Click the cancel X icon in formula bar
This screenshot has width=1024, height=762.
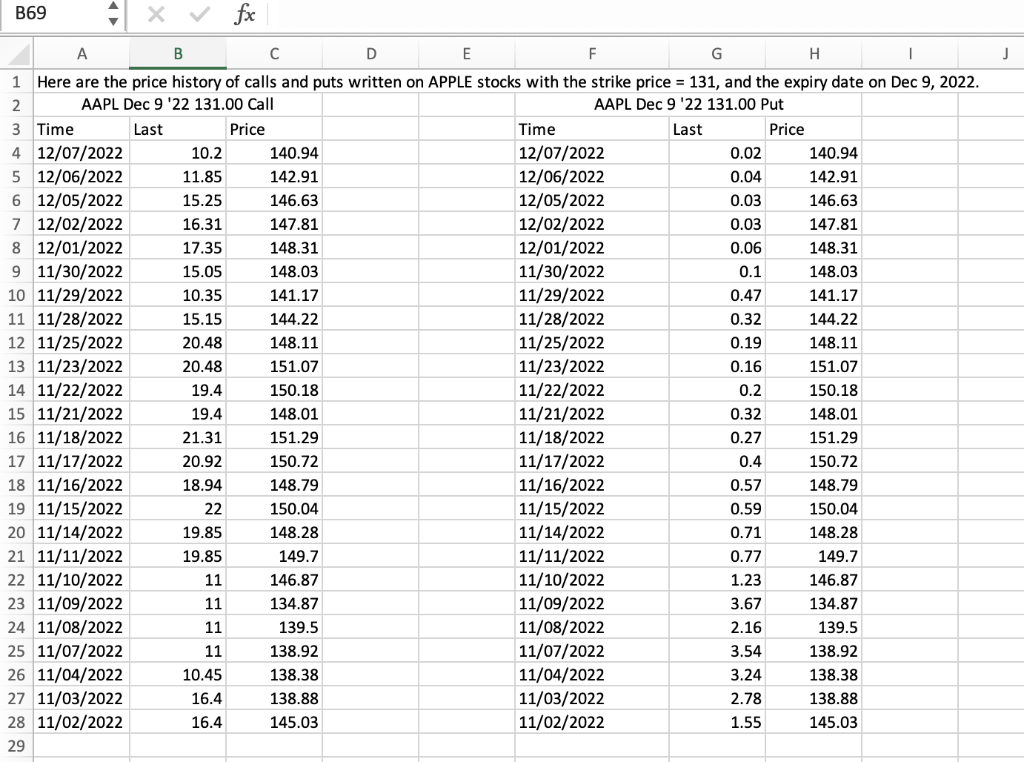point(156,14)
